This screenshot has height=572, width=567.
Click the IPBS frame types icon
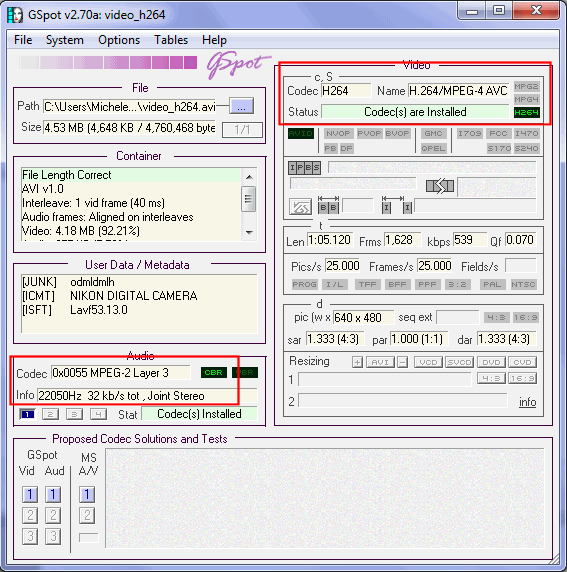[304, 168]
